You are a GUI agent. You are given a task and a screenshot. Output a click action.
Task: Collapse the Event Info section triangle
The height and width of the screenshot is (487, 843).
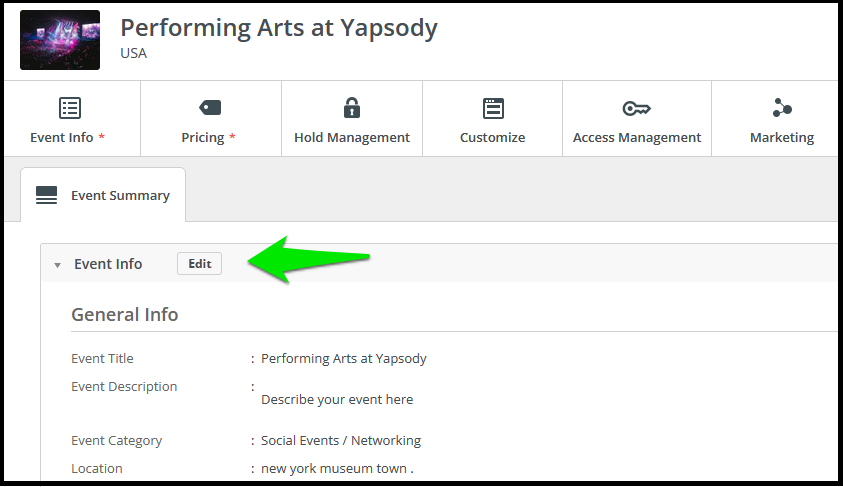point(58,265)
